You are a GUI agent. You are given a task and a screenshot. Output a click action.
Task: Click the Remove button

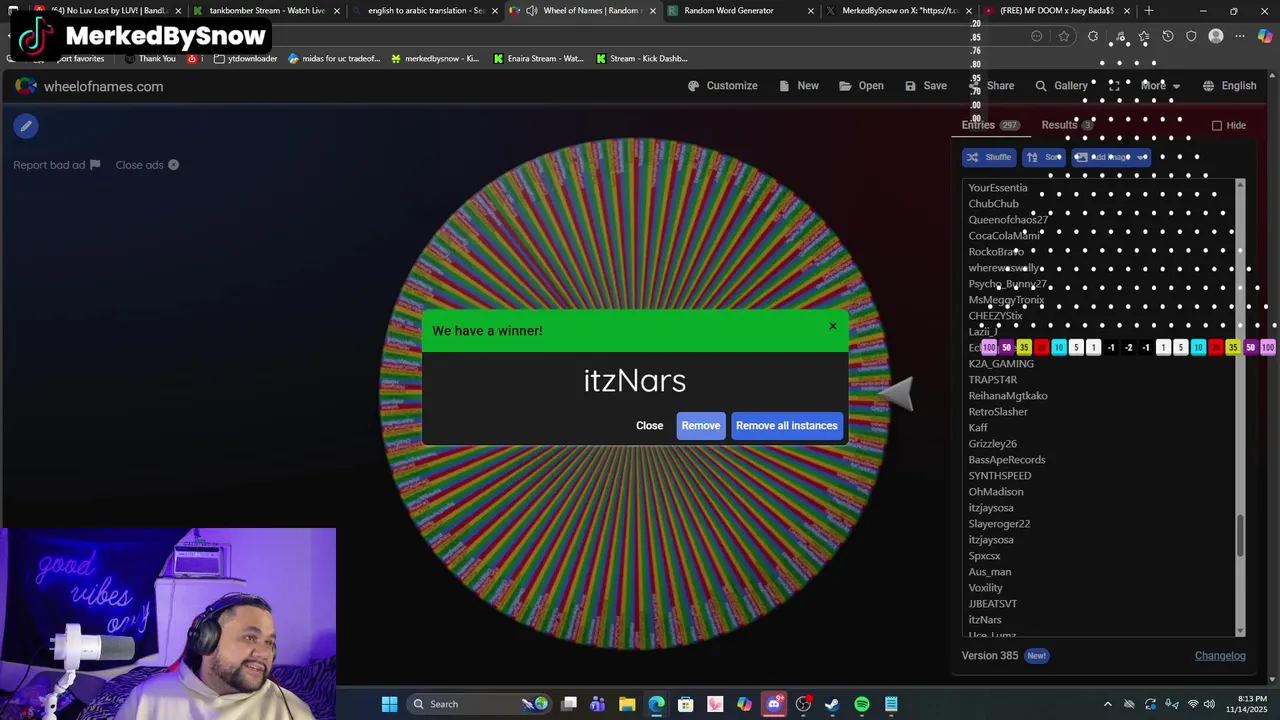(x=700, y=426)
